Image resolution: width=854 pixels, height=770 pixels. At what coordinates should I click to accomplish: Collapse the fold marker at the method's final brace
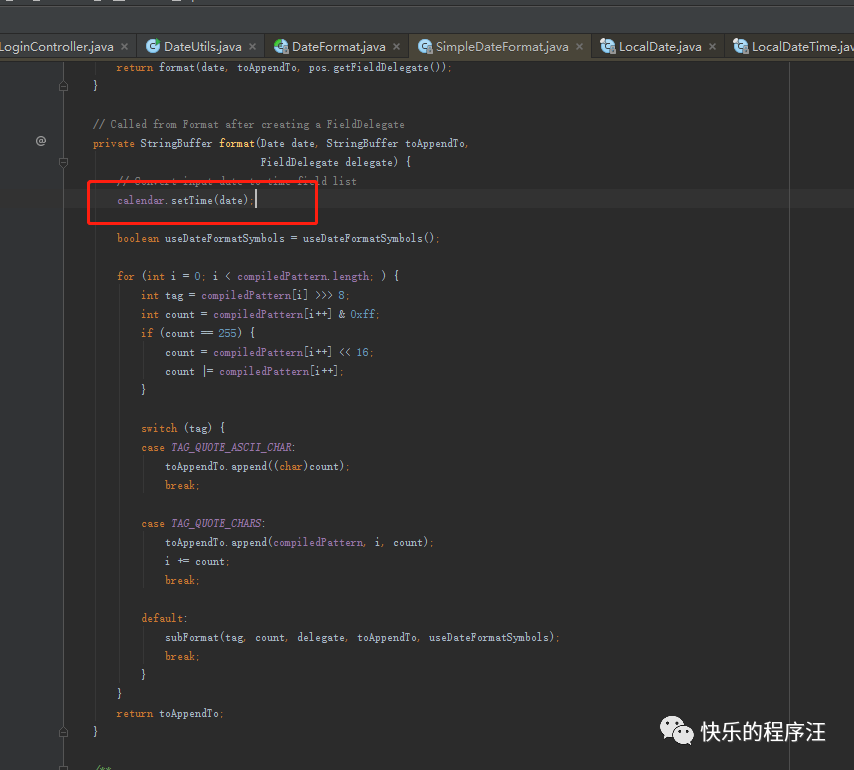tap(64, 732)
